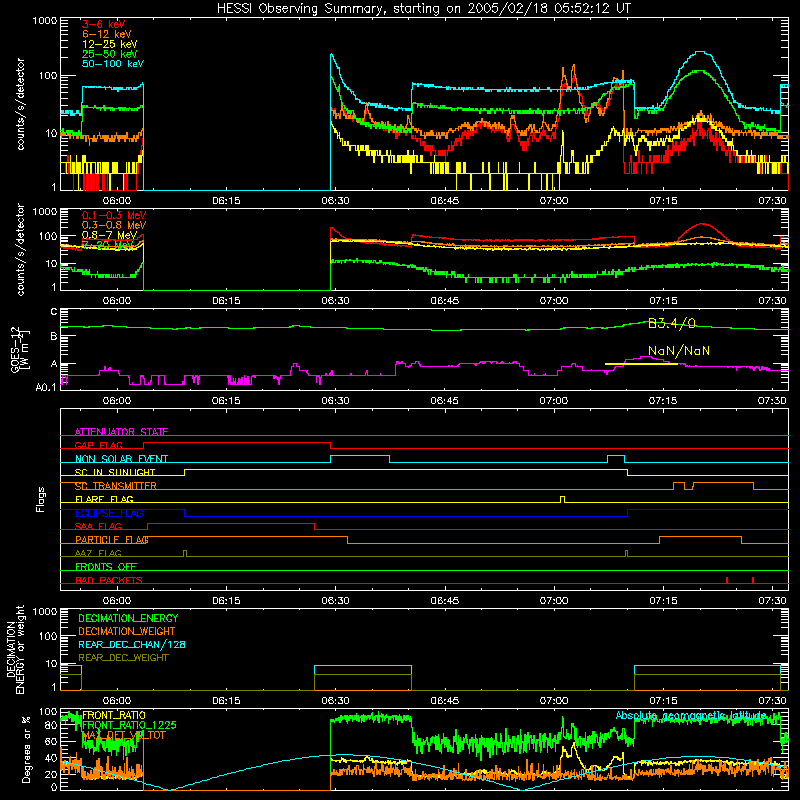800x800 pixels.
Task: Select the REAR_DEC_WEIGHT legend label
Action: pos(123,658)
